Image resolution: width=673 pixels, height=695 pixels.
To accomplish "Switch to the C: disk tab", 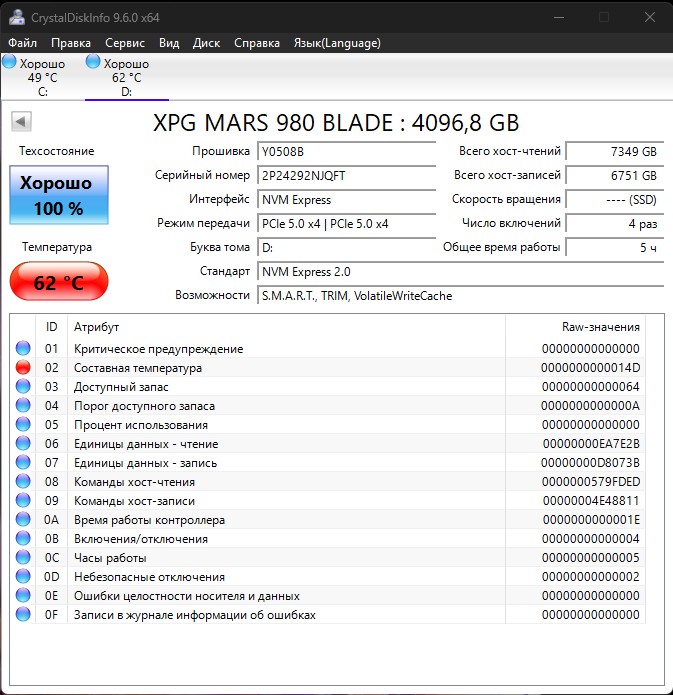I will (42, 78).
